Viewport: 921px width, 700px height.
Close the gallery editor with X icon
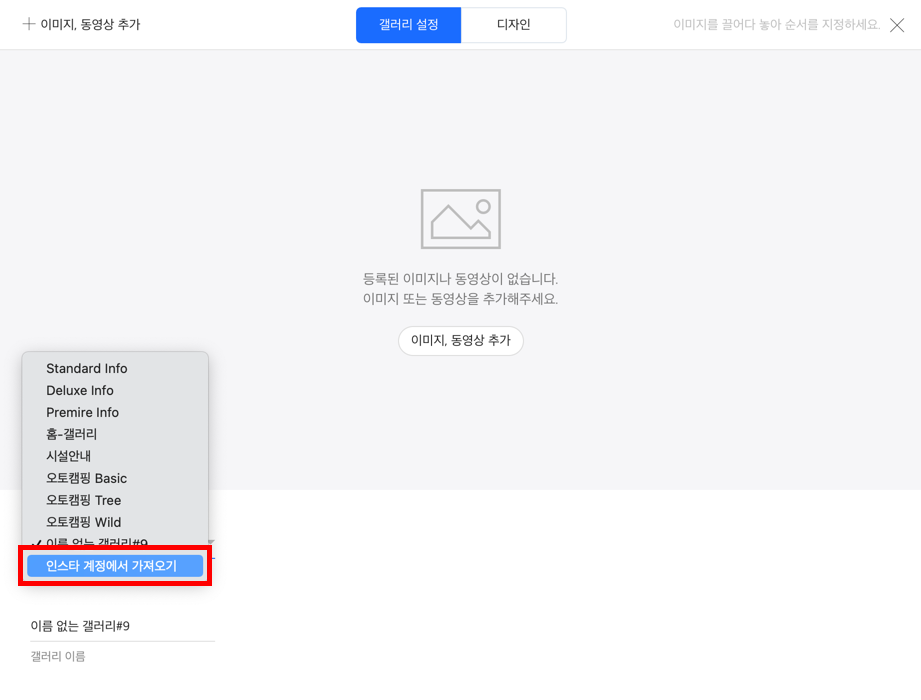[x=897, y=25]
